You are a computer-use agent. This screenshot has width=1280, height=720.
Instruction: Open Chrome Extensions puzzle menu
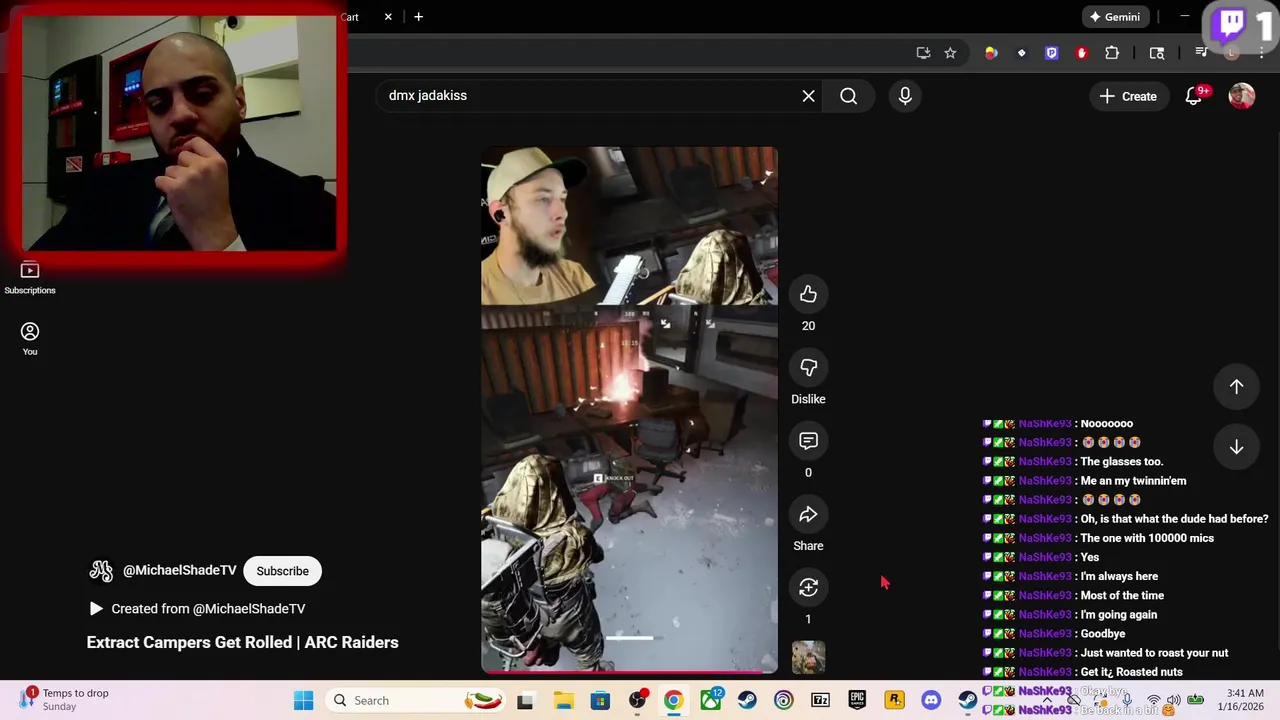click(x=1112, y=53)
